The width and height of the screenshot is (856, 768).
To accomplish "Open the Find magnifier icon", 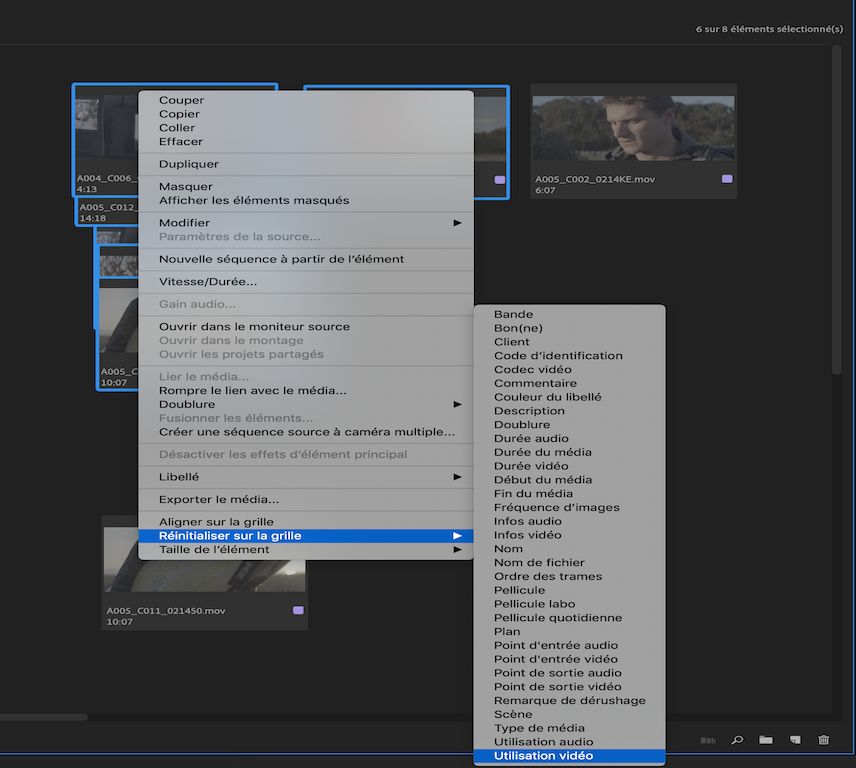I will (737, 740).
